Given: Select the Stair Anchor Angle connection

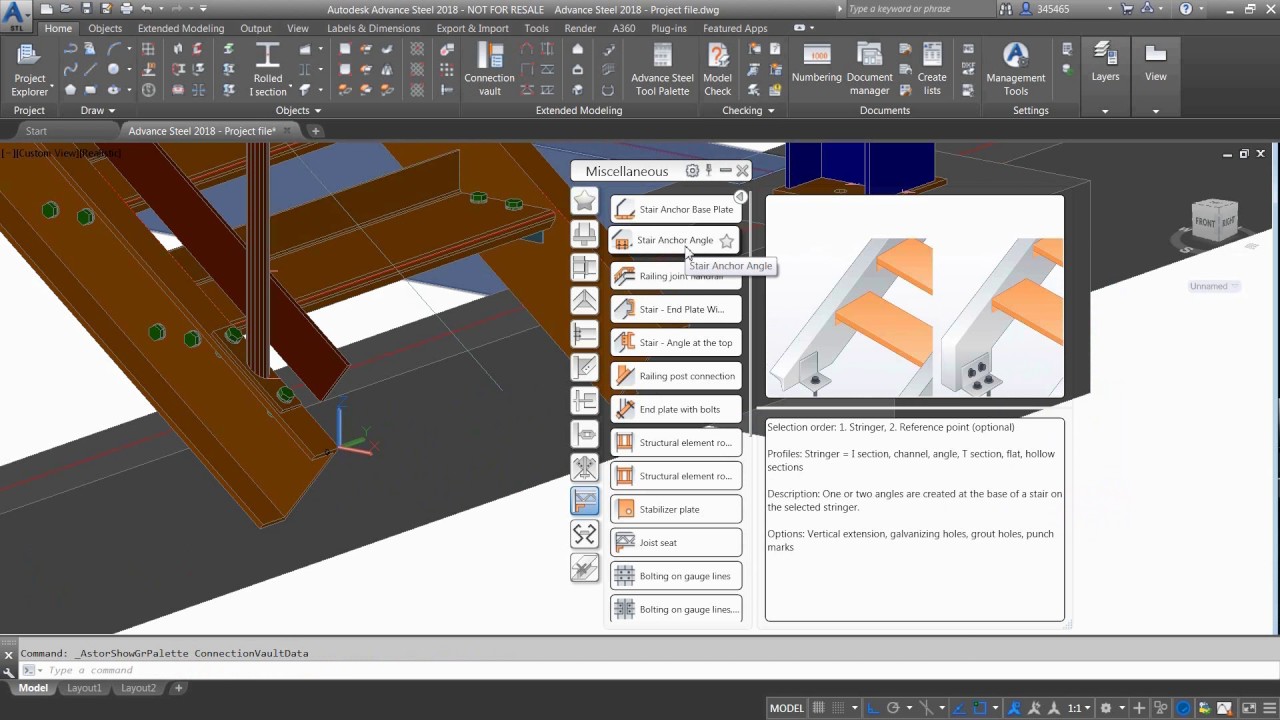Looking at the screenshot, I should coord(675,240).
